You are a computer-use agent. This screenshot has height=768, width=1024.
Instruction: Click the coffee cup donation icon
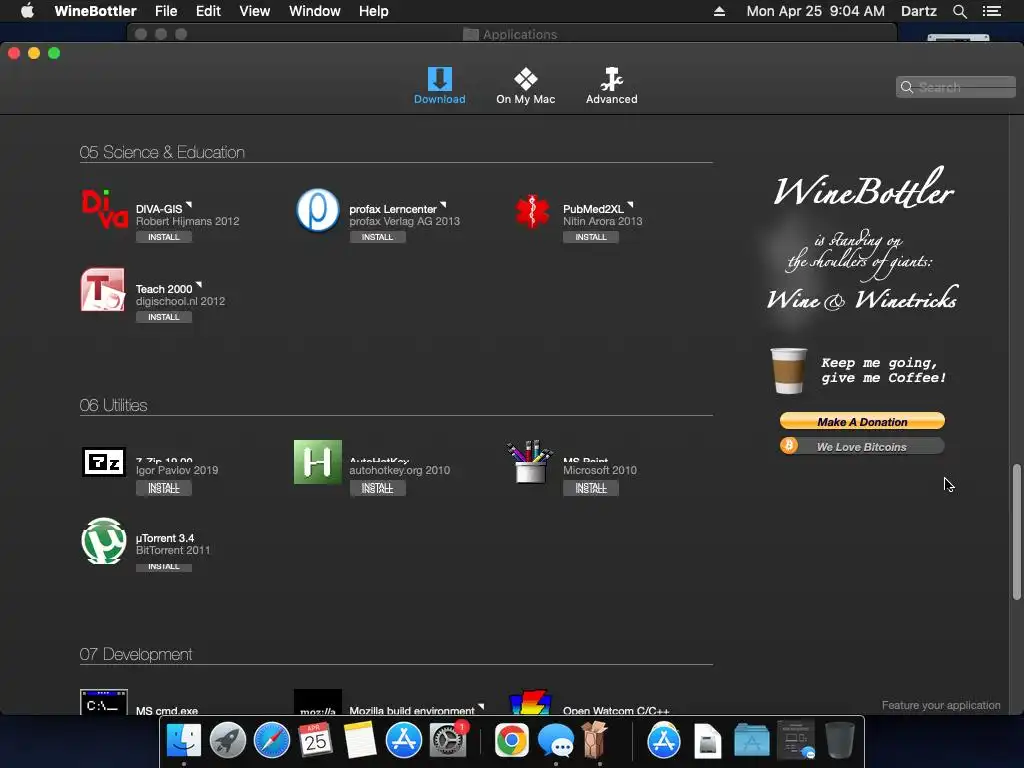tap(788, 370)
